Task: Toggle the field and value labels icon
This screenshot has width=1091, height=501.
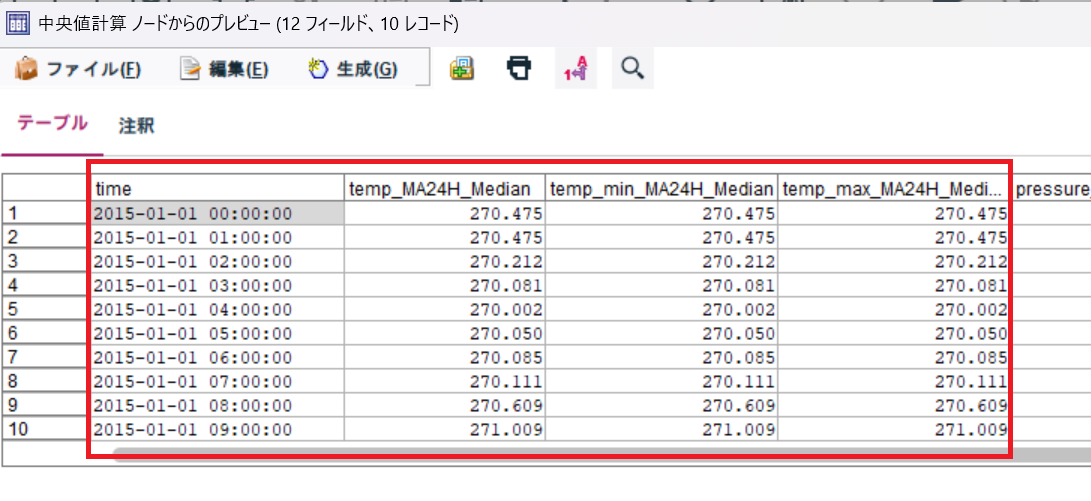Action: (x=576, y=68)
